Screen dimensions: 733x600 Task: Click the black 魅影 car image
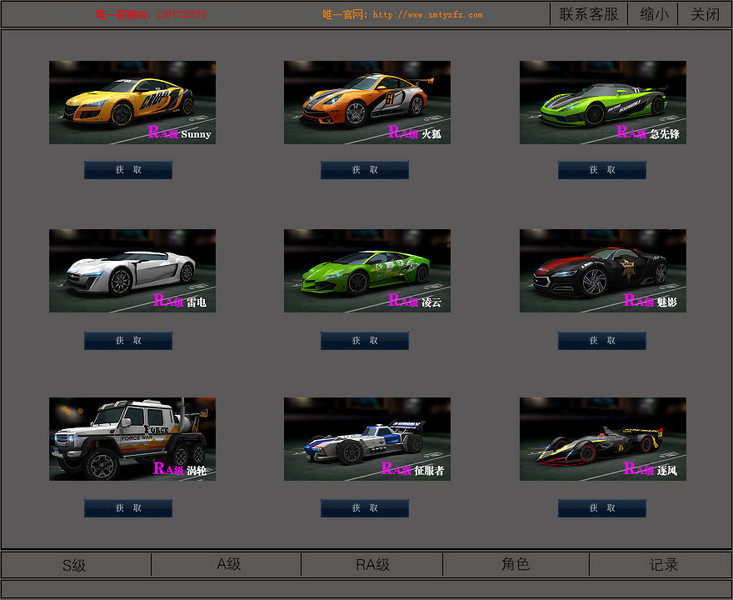[x=603, y=270]
